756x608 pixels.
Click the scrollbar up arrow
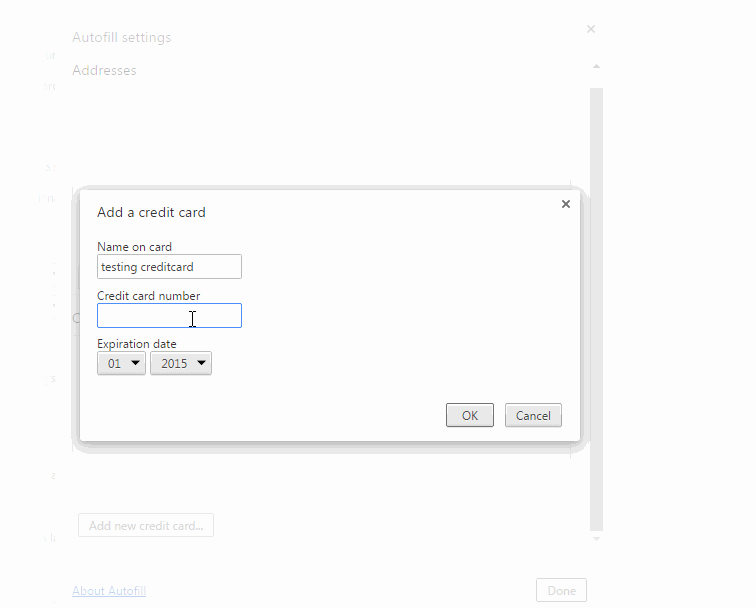point(596,66)
